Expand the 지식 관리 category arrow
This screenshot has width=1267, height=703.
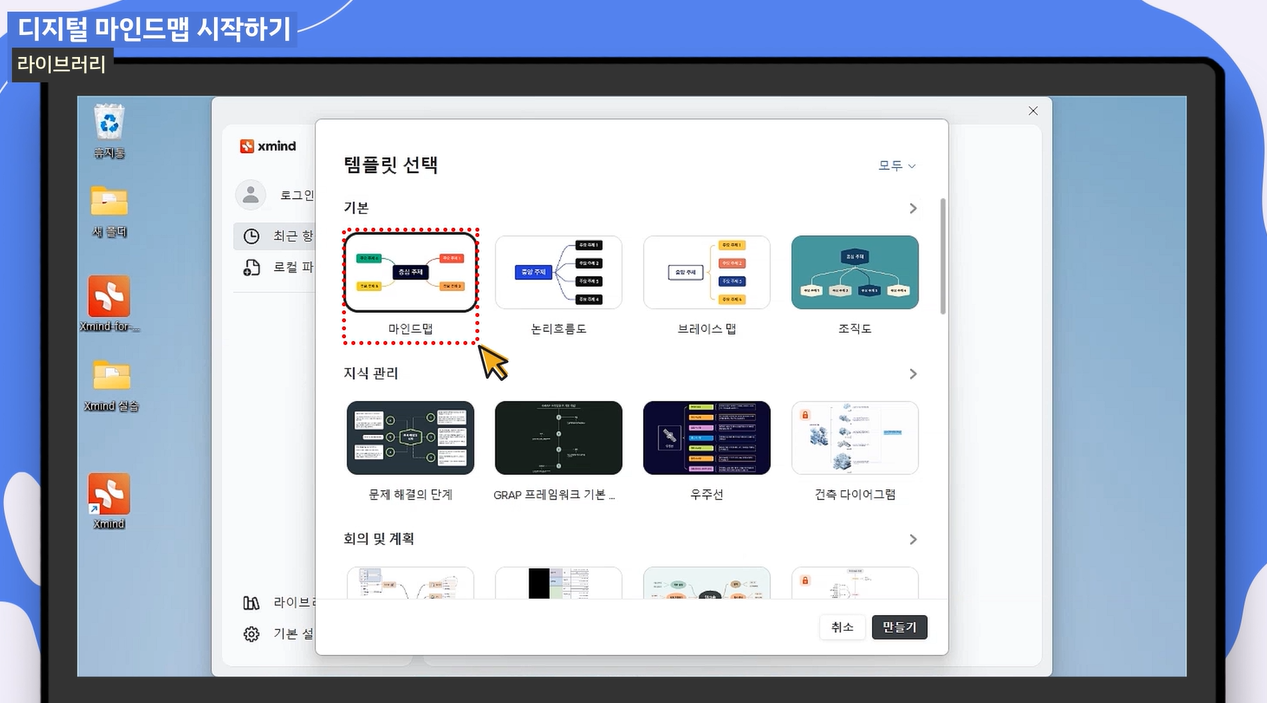click(x=912, y=374)
